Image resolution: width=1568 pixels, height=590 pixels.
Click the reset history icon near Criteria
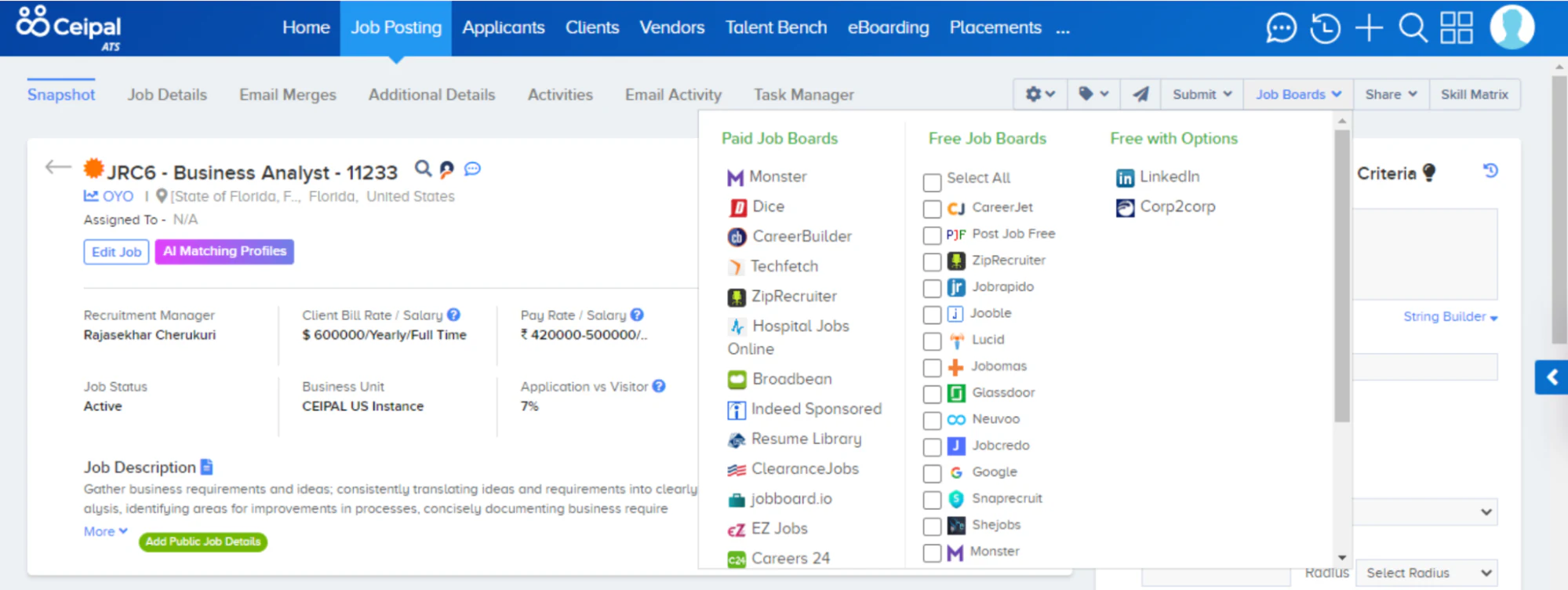pos(1490,170)
